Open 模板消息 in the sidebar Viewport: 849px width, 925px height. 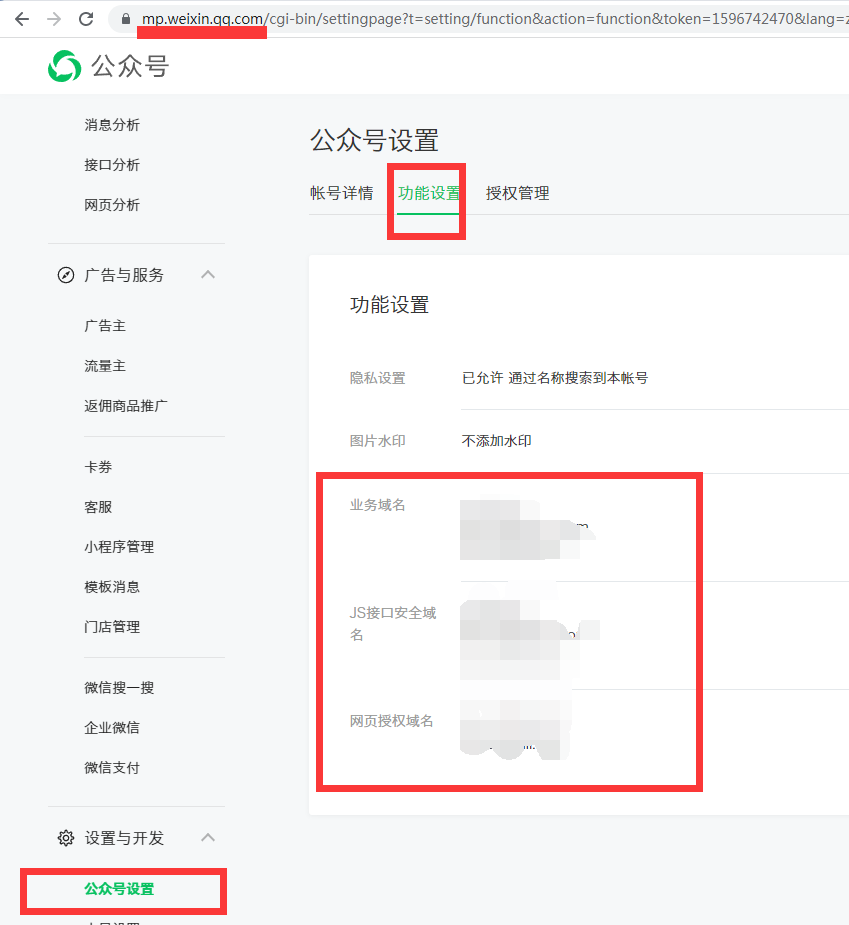pyautogui.click(x=112, y=587)
